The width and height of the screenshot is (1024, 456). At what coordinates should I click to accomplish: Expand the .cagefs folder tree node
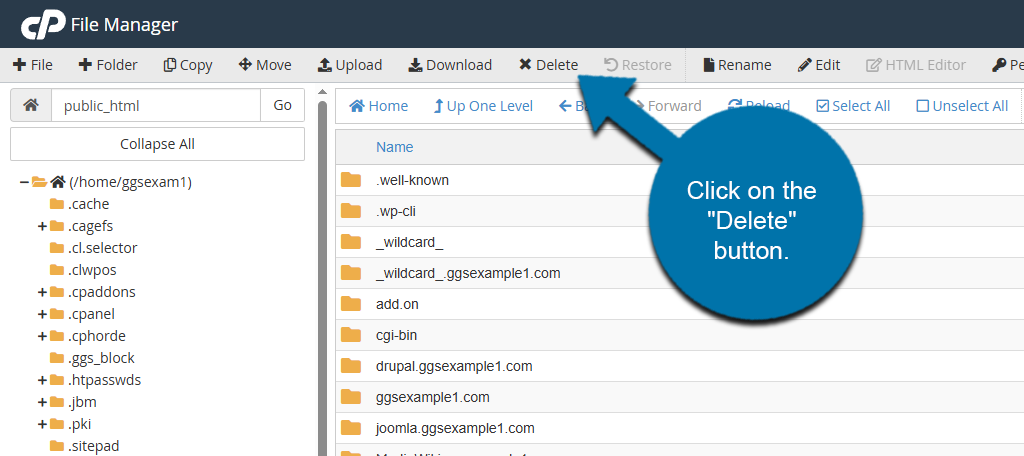point(42,226)
